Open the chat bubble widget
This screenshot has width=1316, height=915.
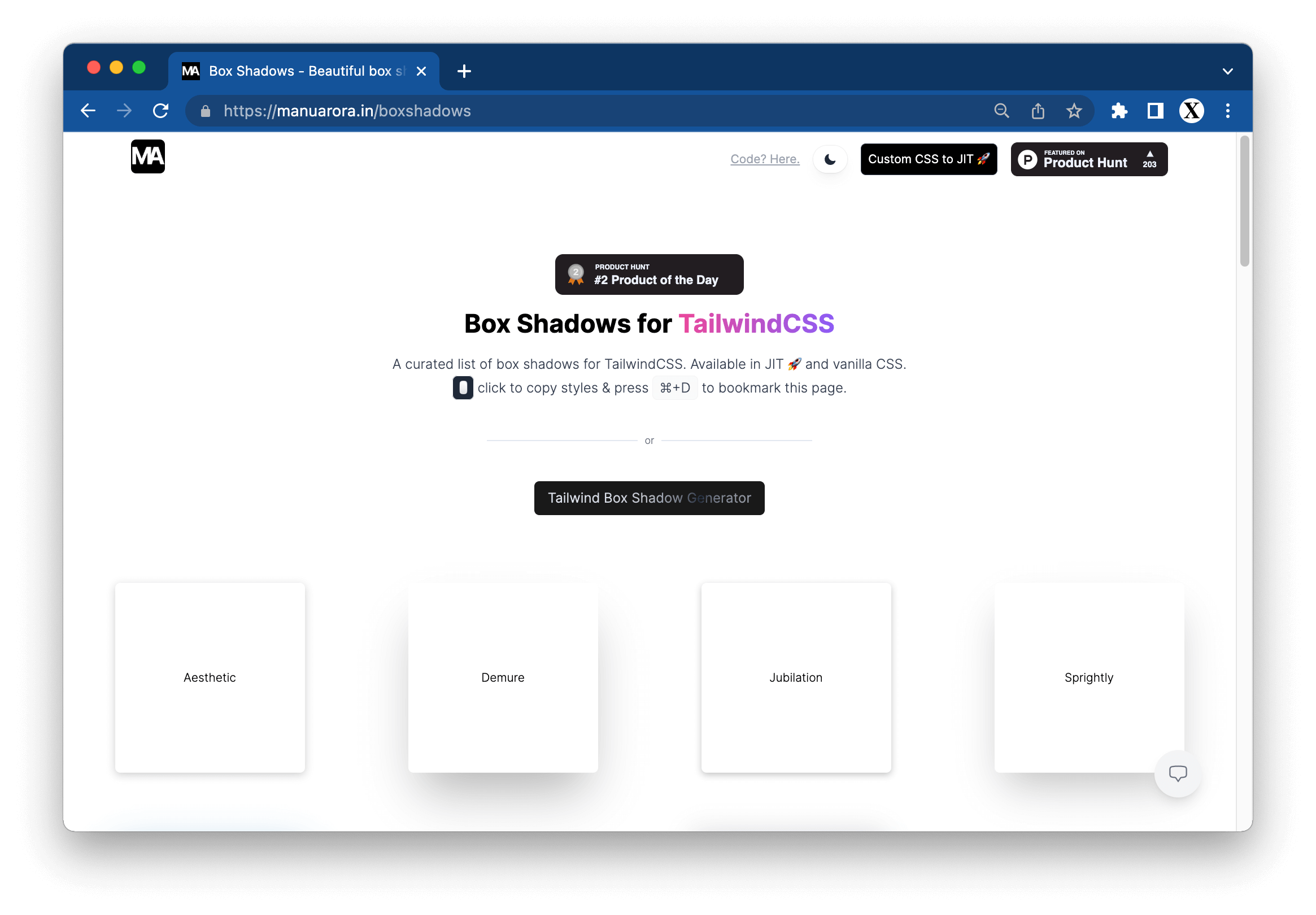(1177, 773)
